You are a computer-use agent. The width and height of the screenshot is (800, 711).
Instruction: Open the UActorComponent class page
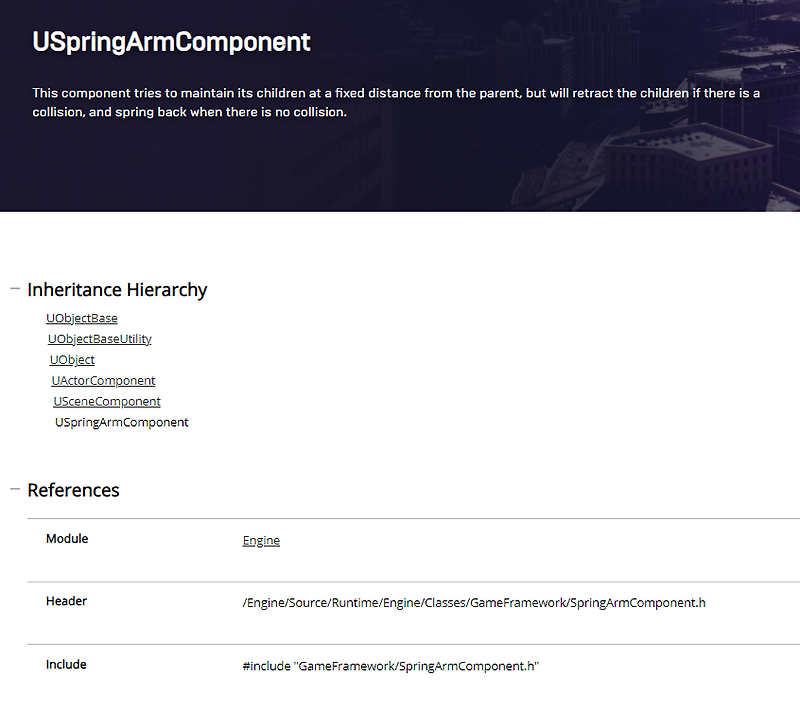(102, 380)
